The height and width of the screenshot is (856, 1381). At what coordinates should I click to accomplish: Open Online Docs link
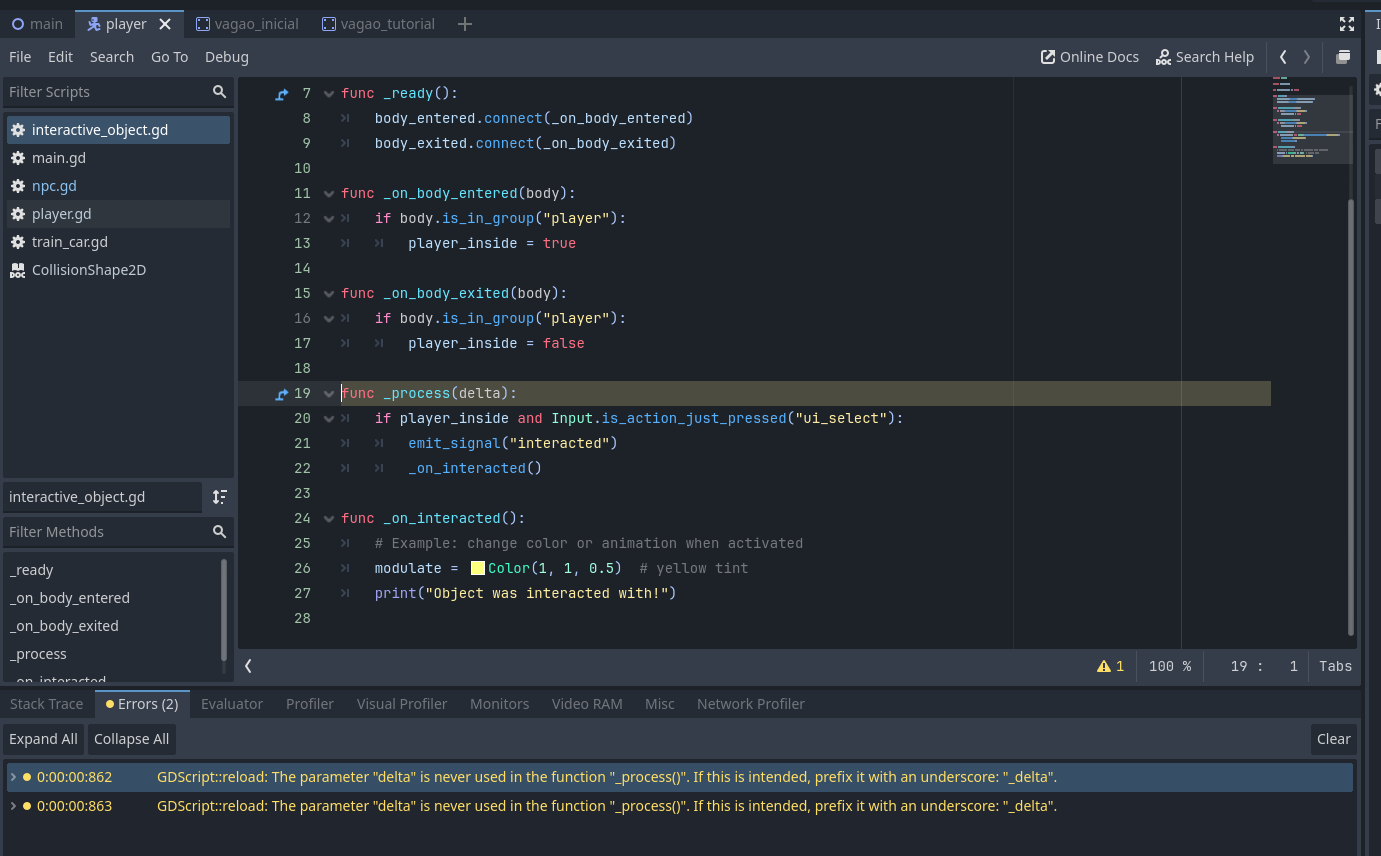(1089, 57)
